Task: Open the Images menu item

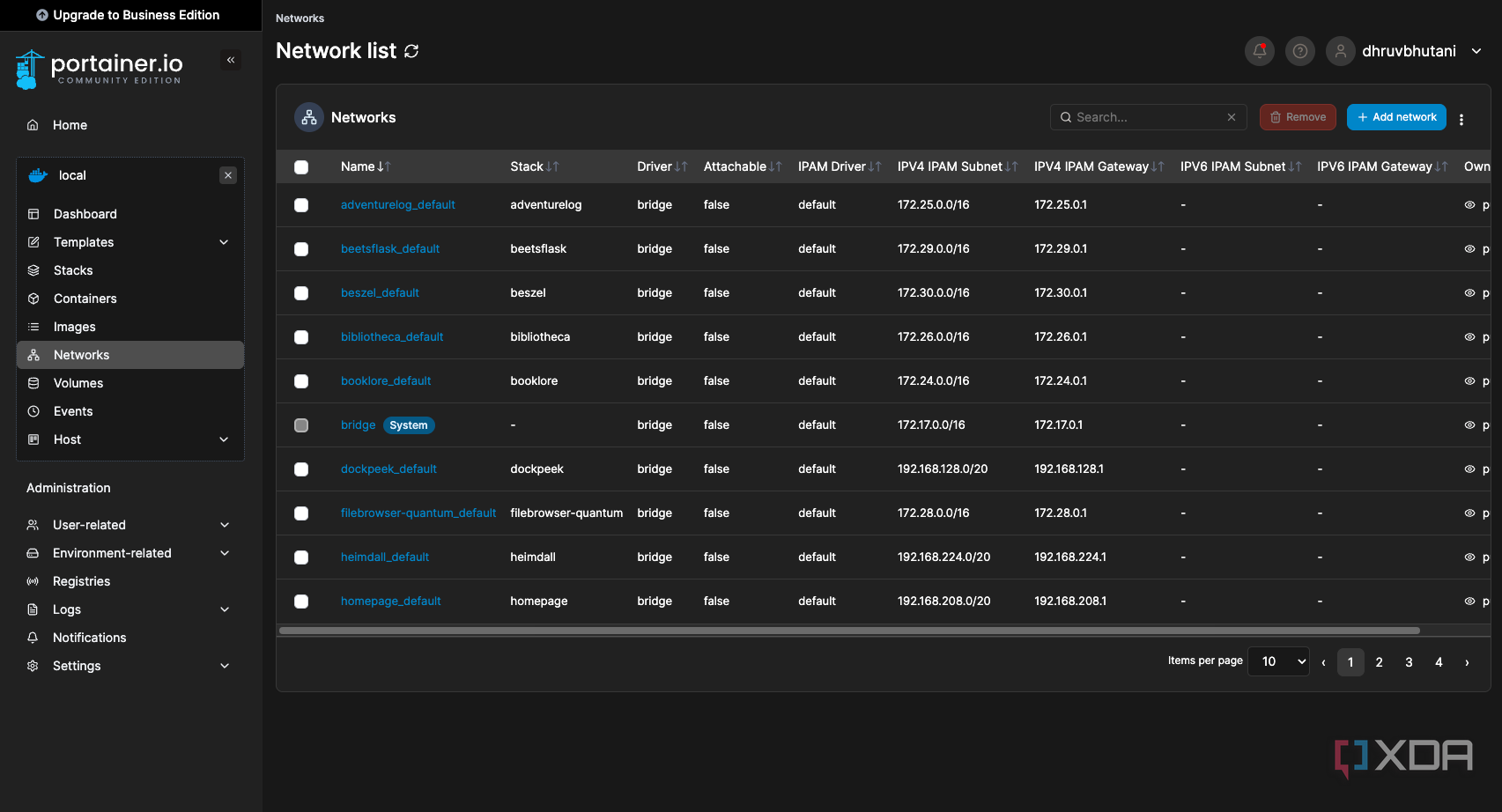Action: coord(130,327)
